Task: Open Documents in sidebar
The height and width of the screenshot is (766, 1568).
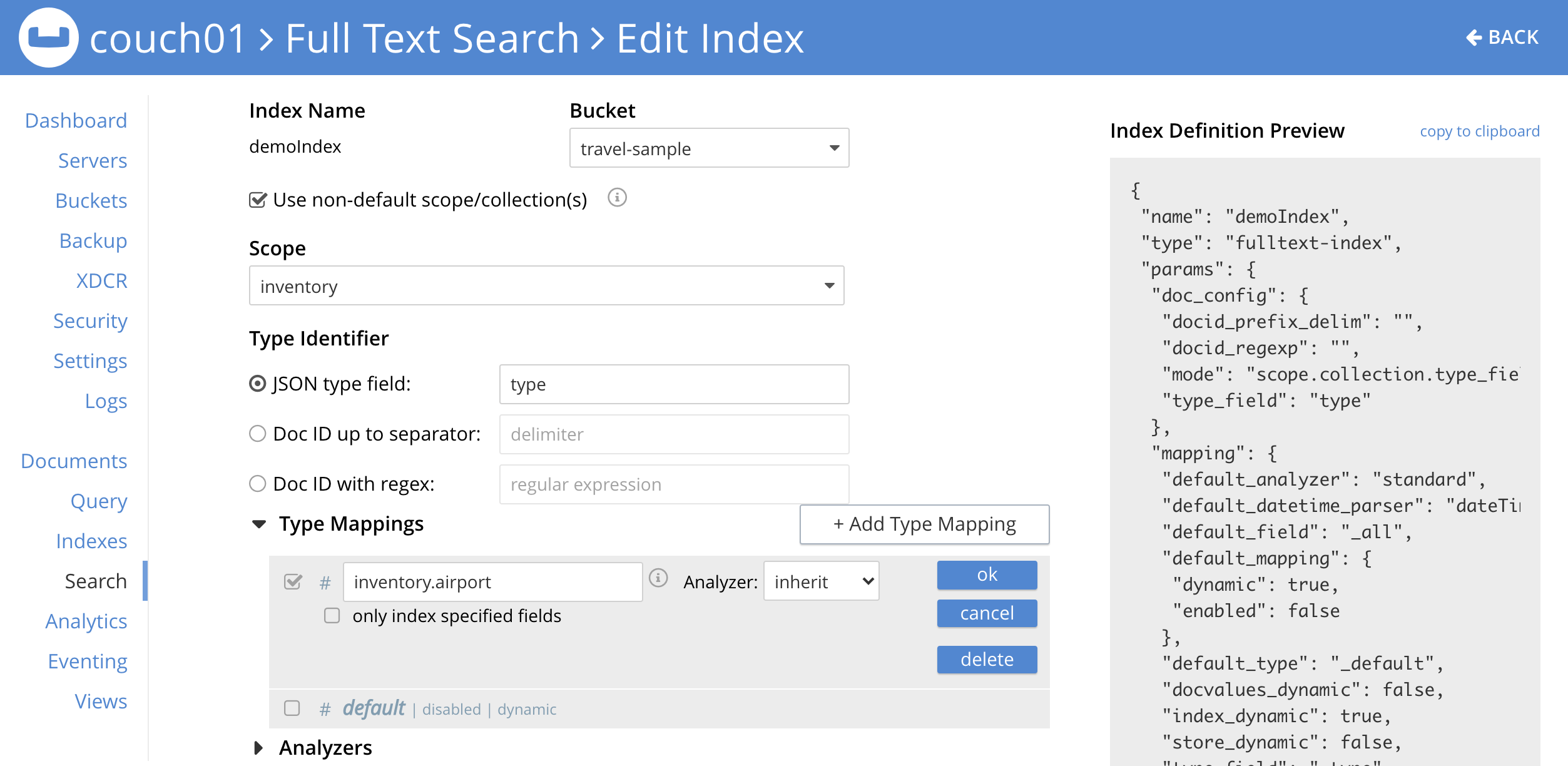Action: click(x=74, y=461)
